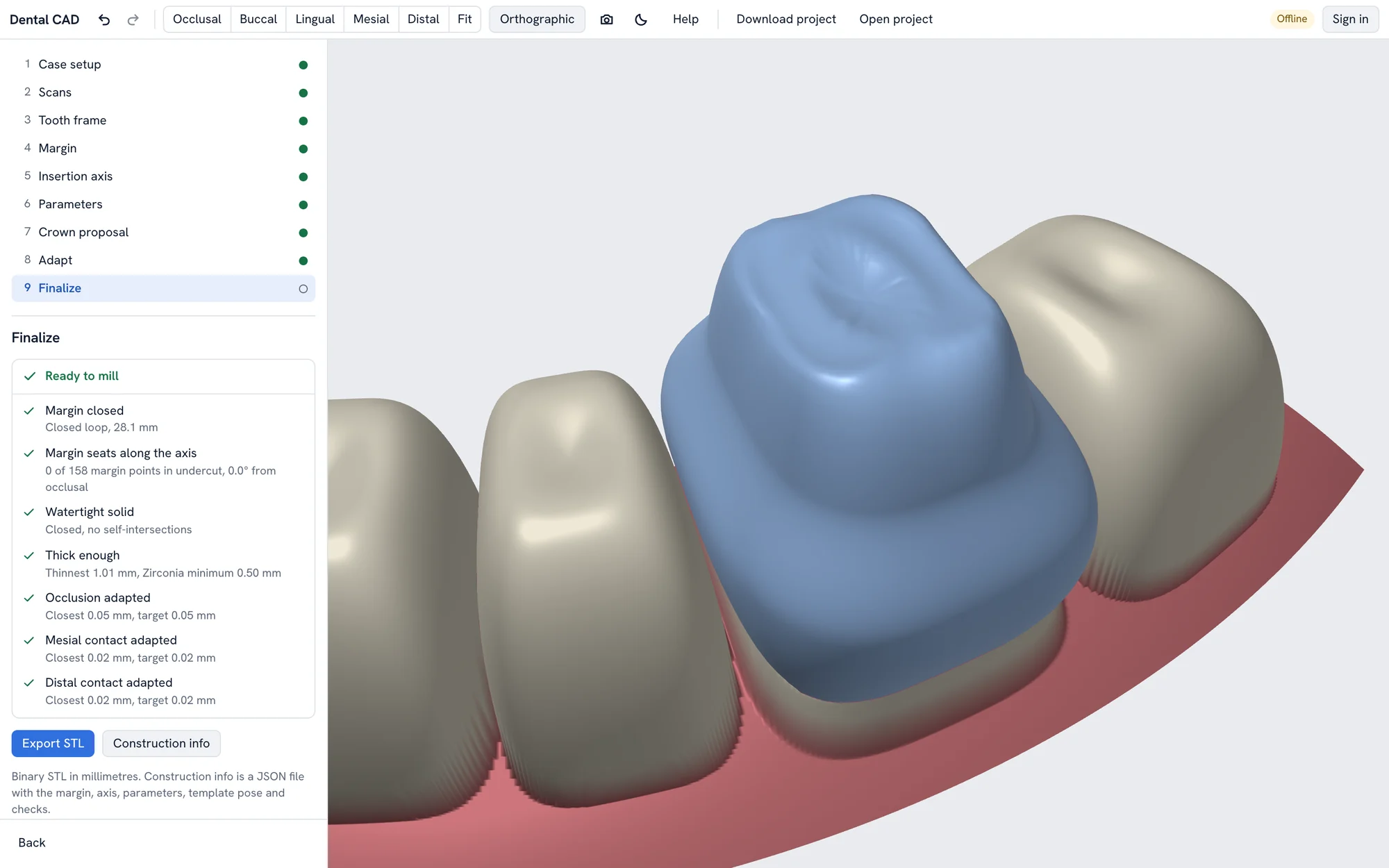The image size is (1389, 868).
Task: Click the Export STL button
Action: click(x=53, y=744)
